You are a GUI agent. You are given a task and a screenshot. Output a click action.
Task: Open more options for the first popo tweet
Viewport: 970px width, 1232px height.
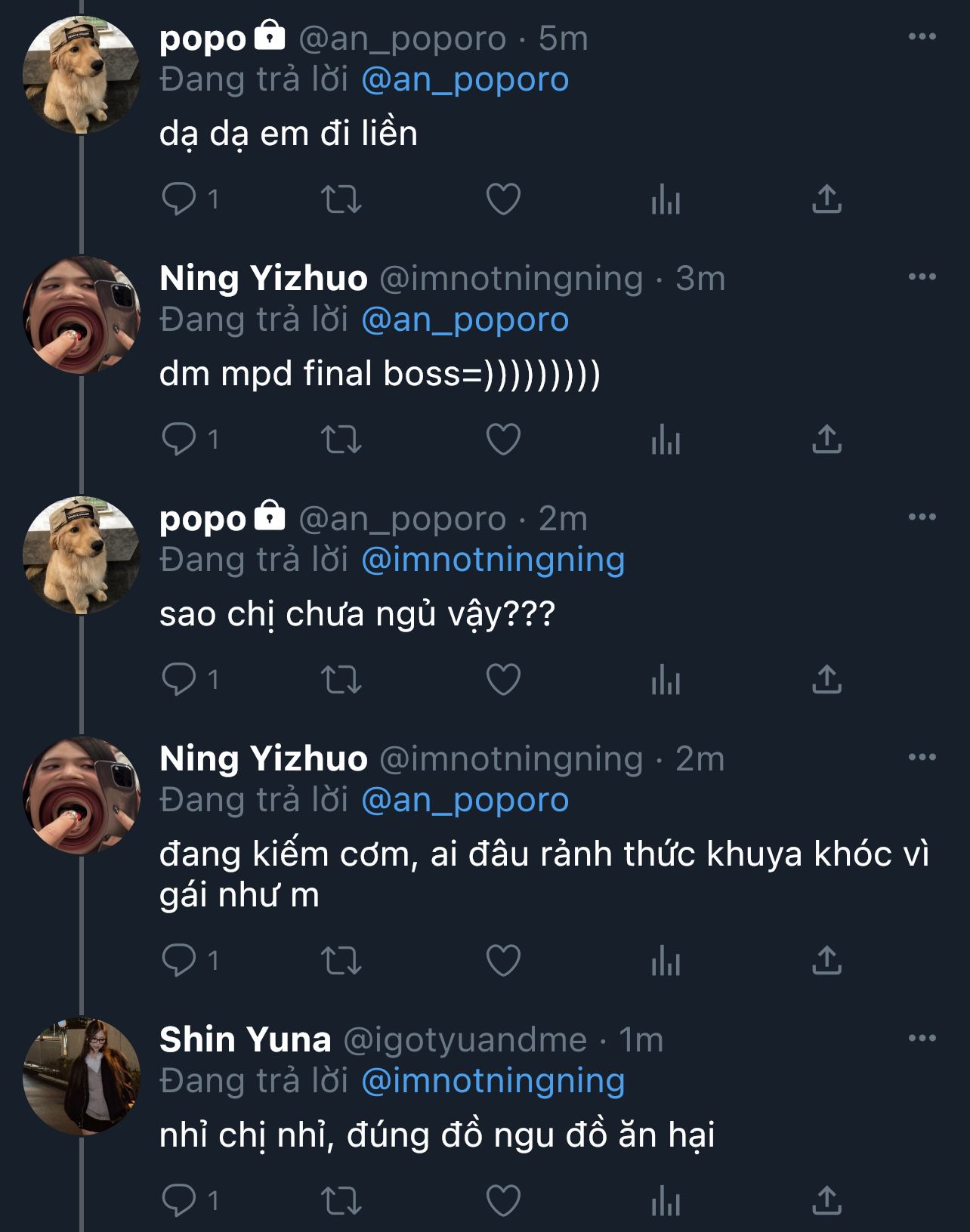pos(922,37)
